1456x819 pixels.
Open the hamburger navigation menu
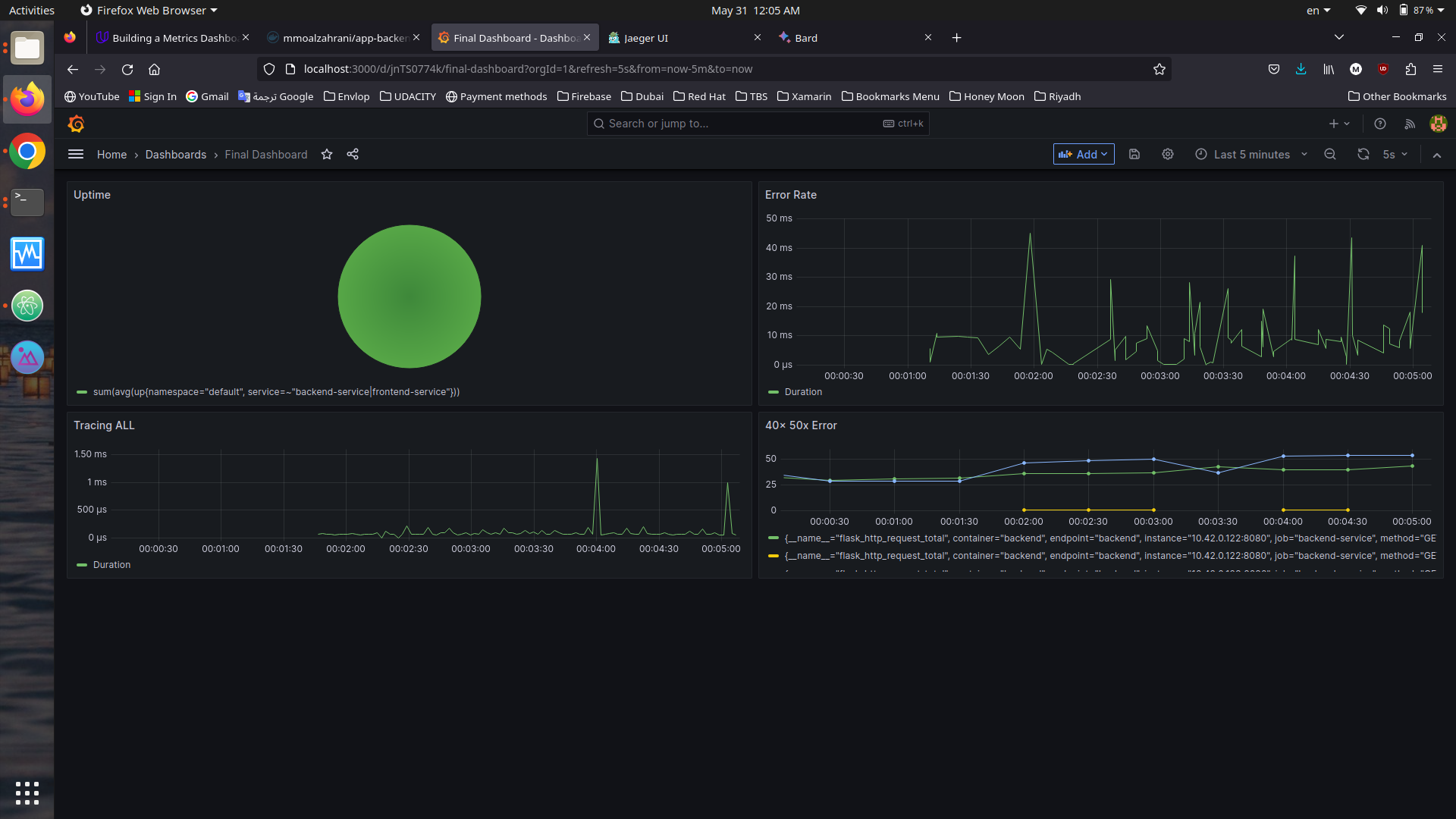click(76, 154)
